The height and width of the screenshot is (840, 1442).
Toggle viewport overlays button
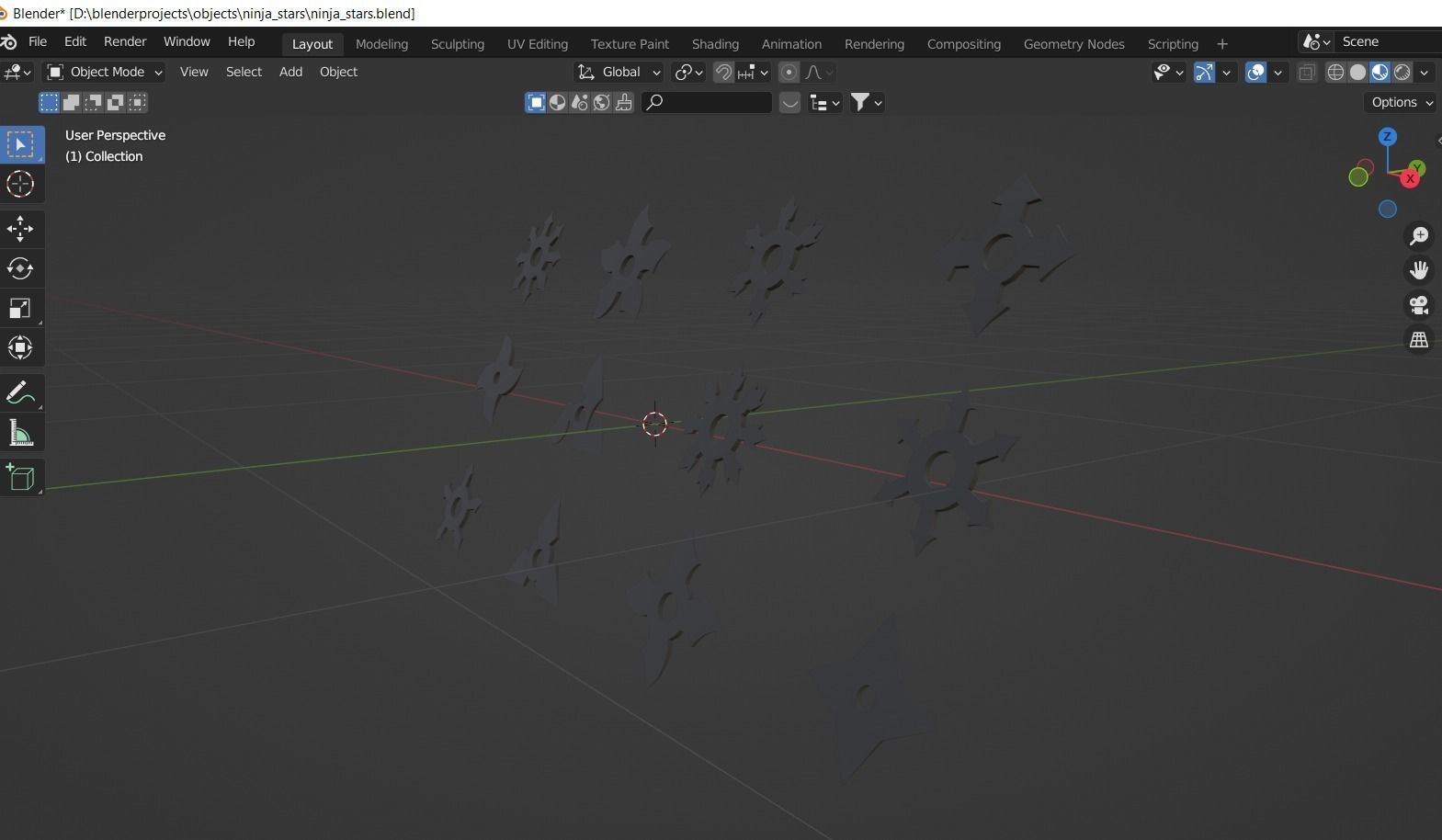click(1255, 72)
